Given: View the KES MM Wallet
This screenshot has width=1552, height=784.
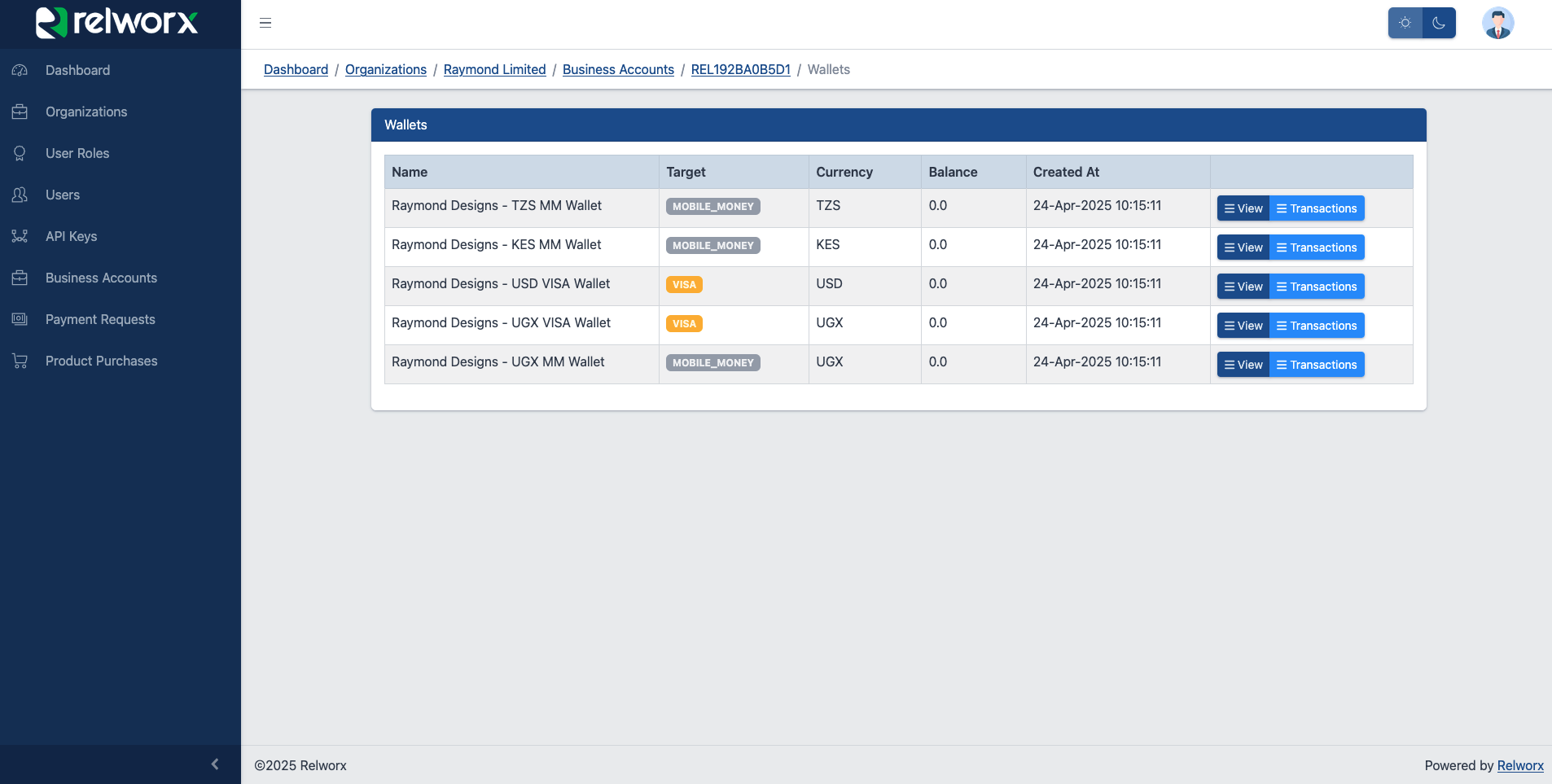Looking at the screenshot, I should (x=1243, y=247).
